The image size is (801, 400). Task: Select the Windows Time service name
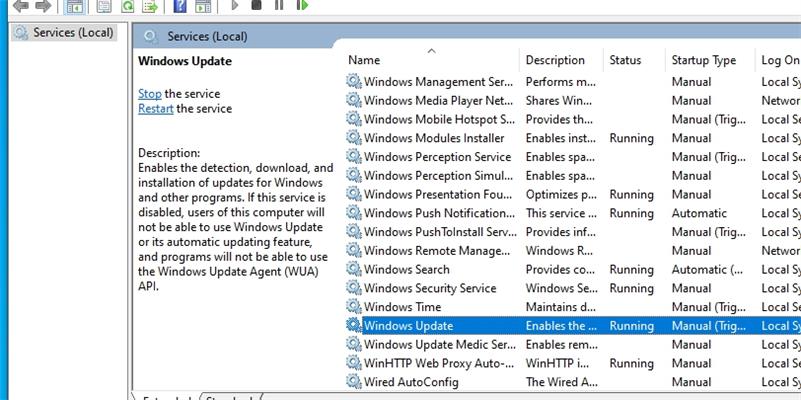click(402, 307)
